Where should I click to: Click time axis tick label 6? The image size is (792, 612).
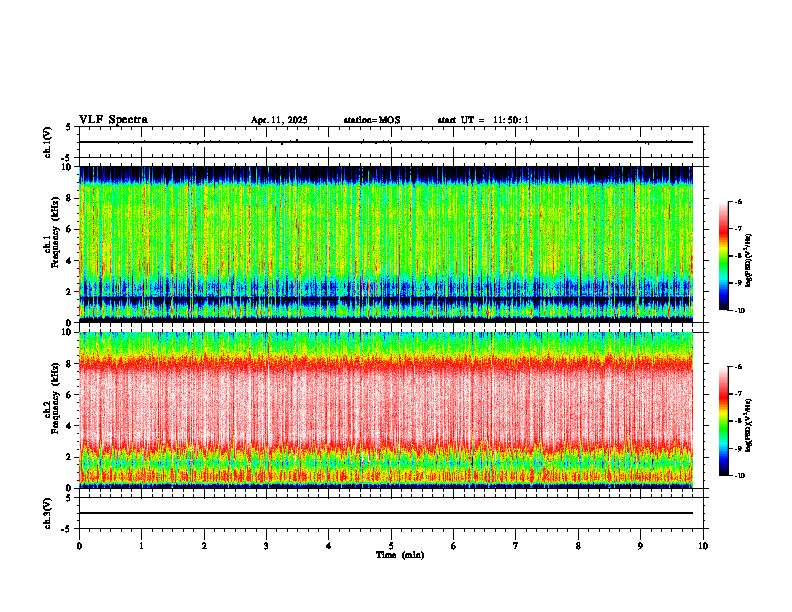click(x=454, y=546)
